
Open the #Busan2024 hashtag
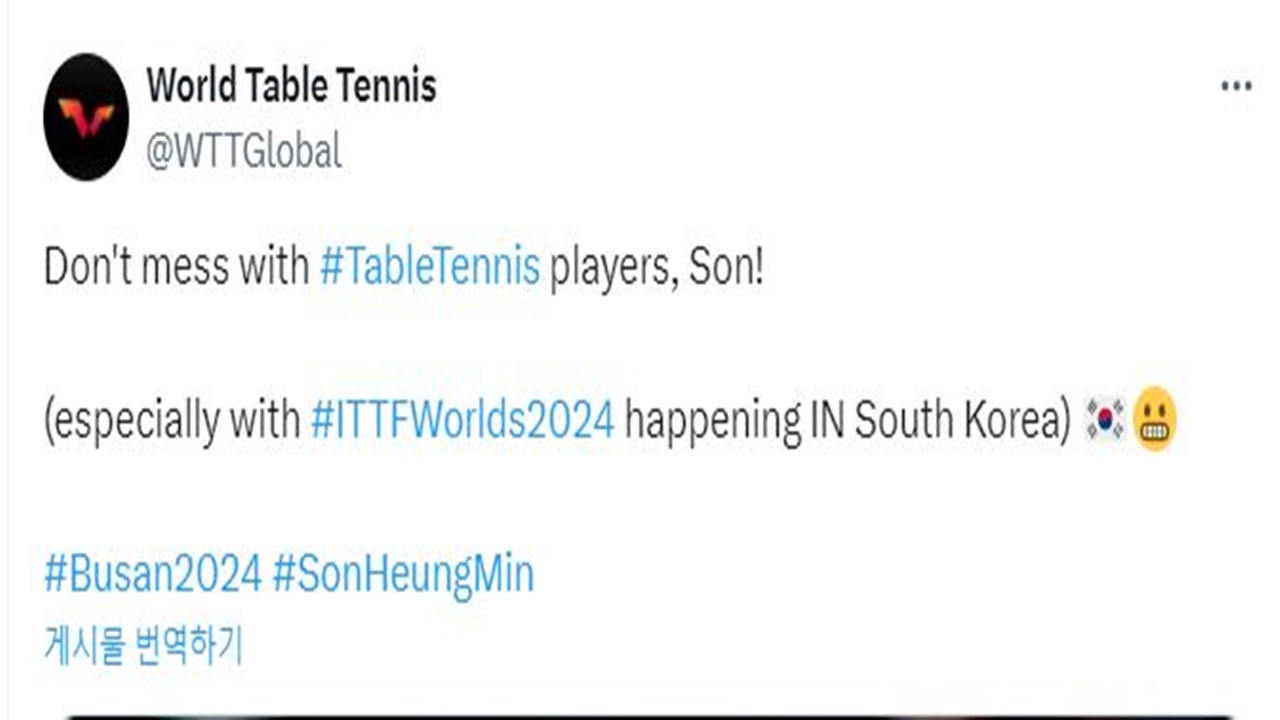pos(153,574)
